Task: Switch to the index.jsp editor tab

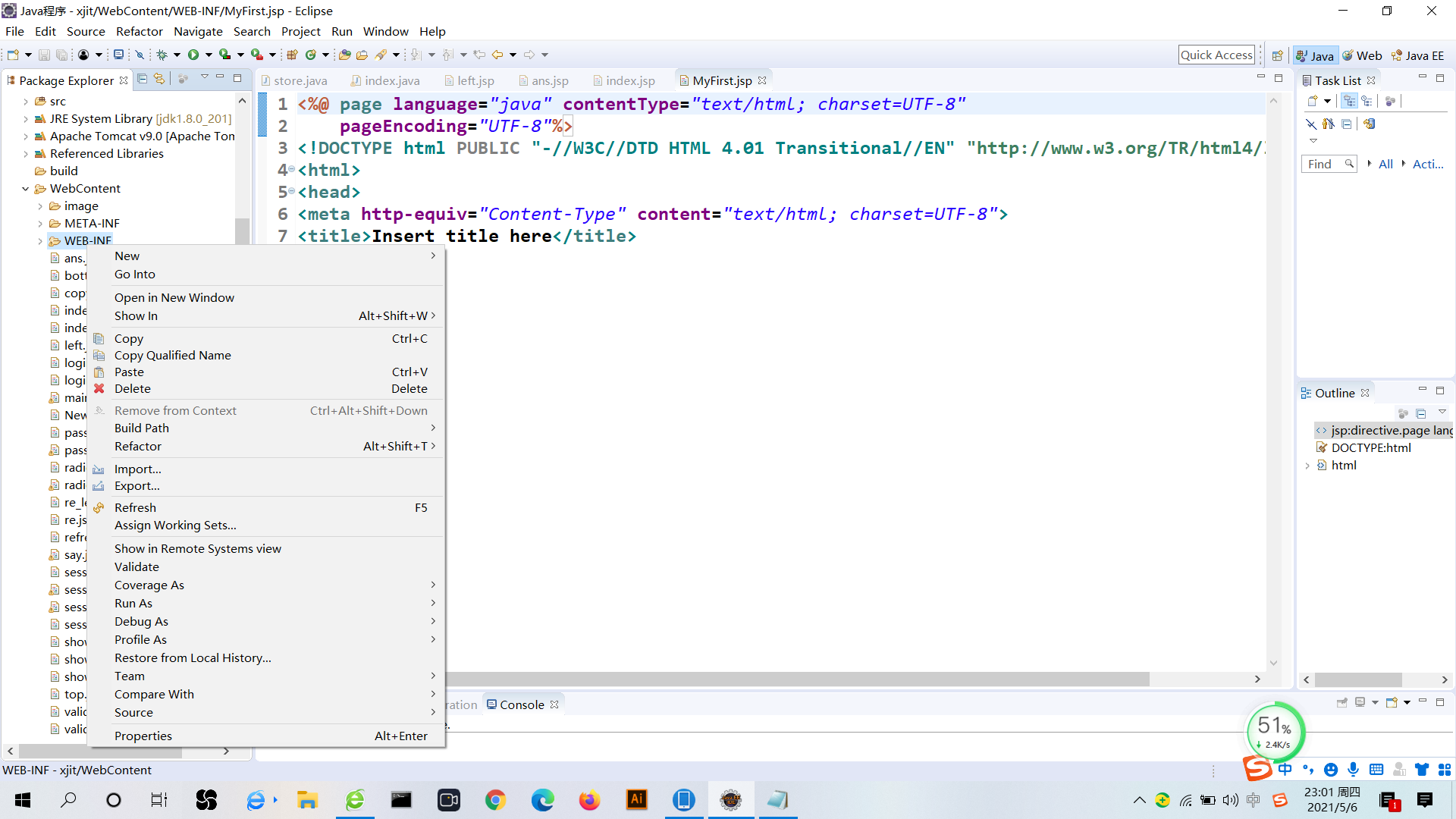Action: click(x=629, y=80)
